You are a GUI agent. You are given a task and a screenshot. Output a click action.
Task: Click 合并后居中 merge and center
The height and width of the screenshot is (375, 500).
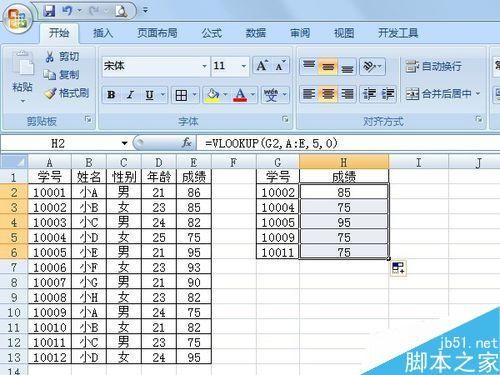click(438, 94)
